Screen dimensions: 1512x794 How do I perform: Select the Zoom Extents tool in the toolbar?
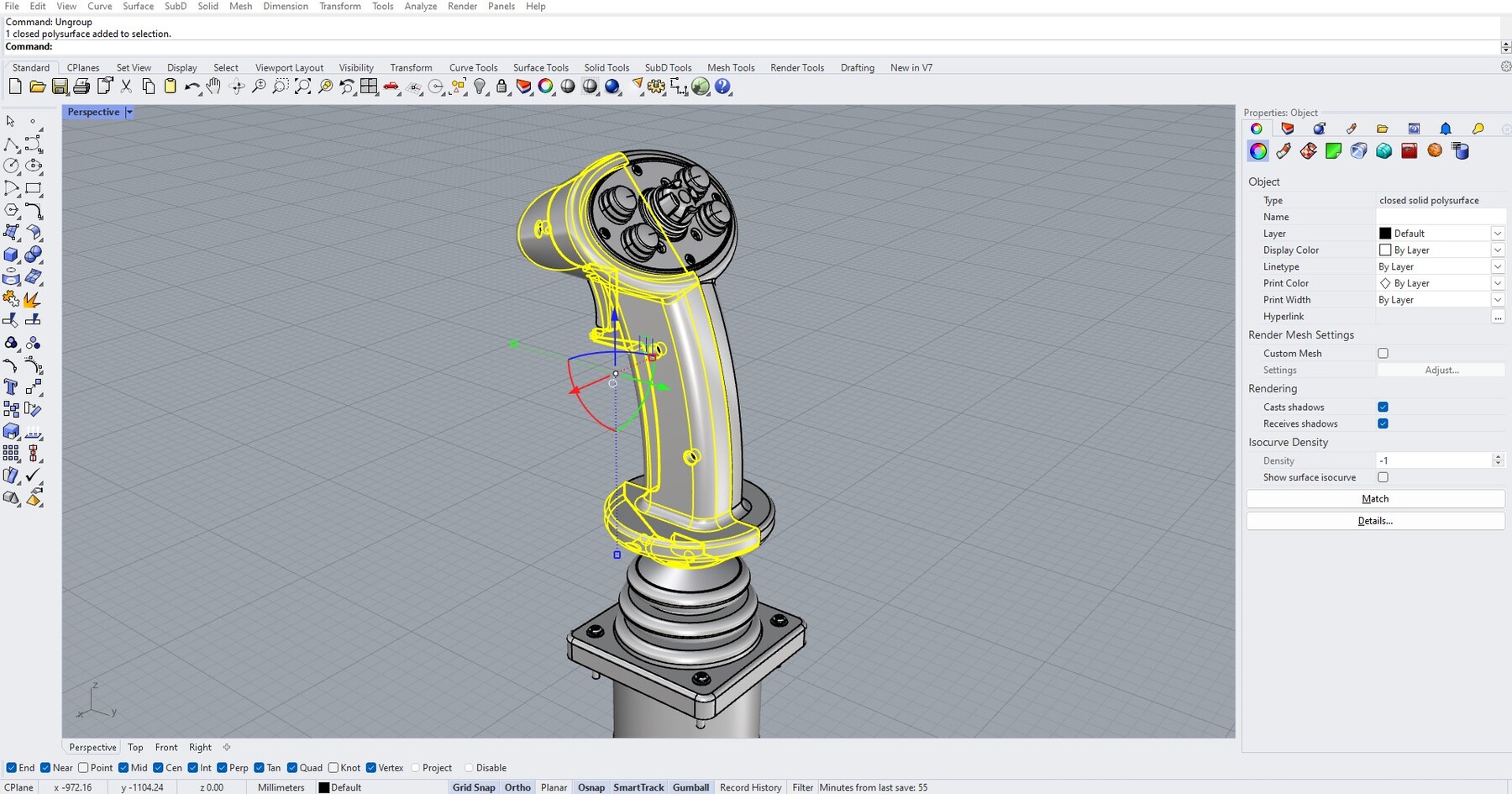tap(302, 87)
